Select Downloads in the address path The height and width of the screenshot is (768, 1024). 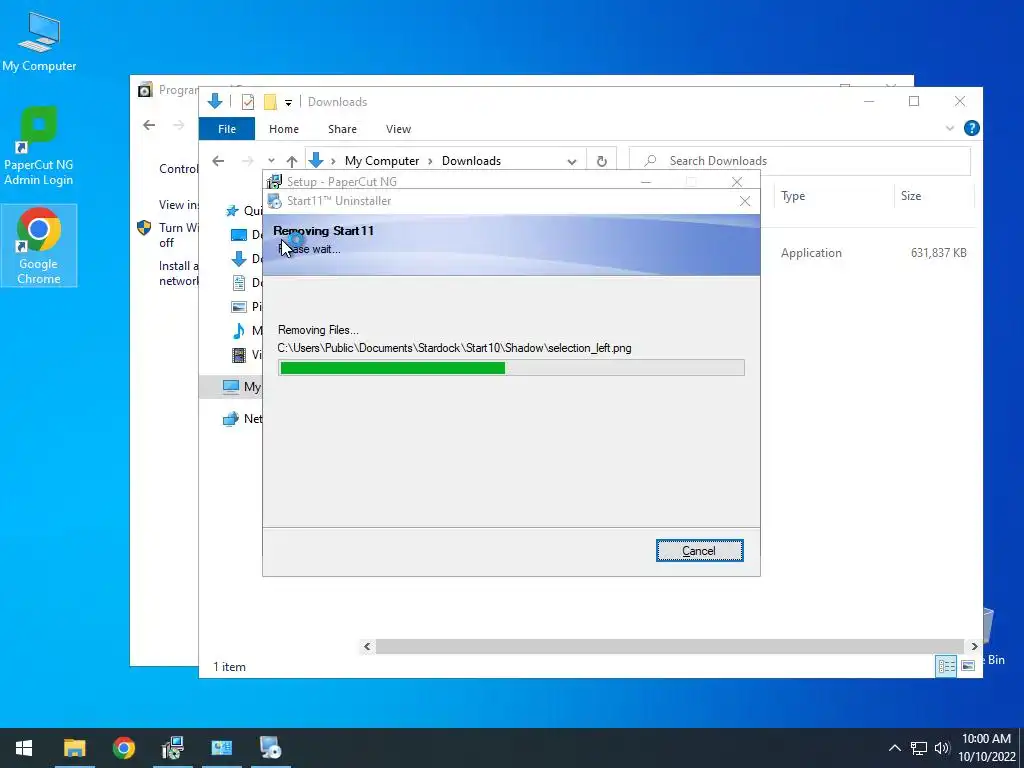471,161
